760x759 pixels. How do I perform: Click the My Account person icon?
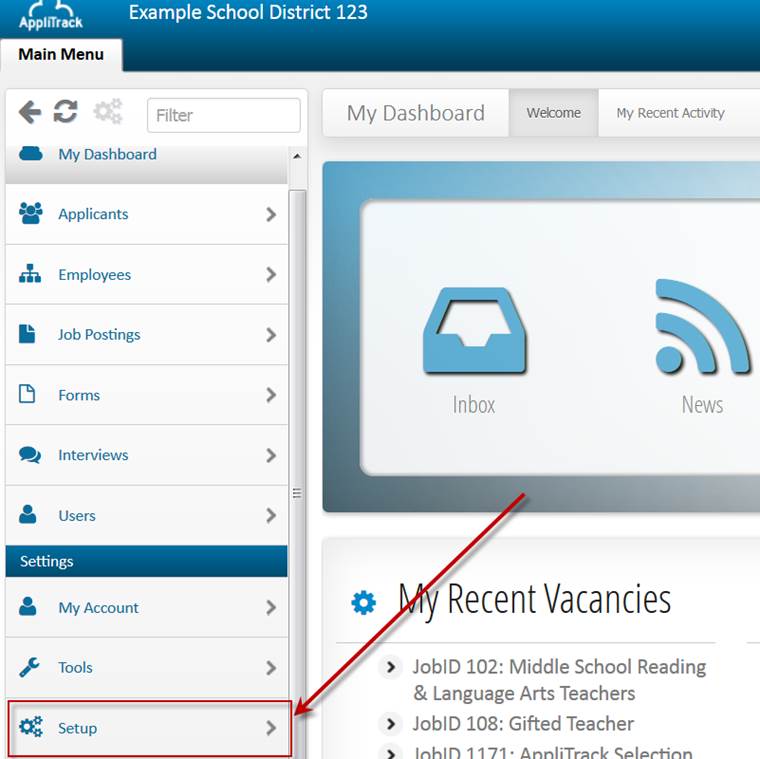(x=28, y=606)
